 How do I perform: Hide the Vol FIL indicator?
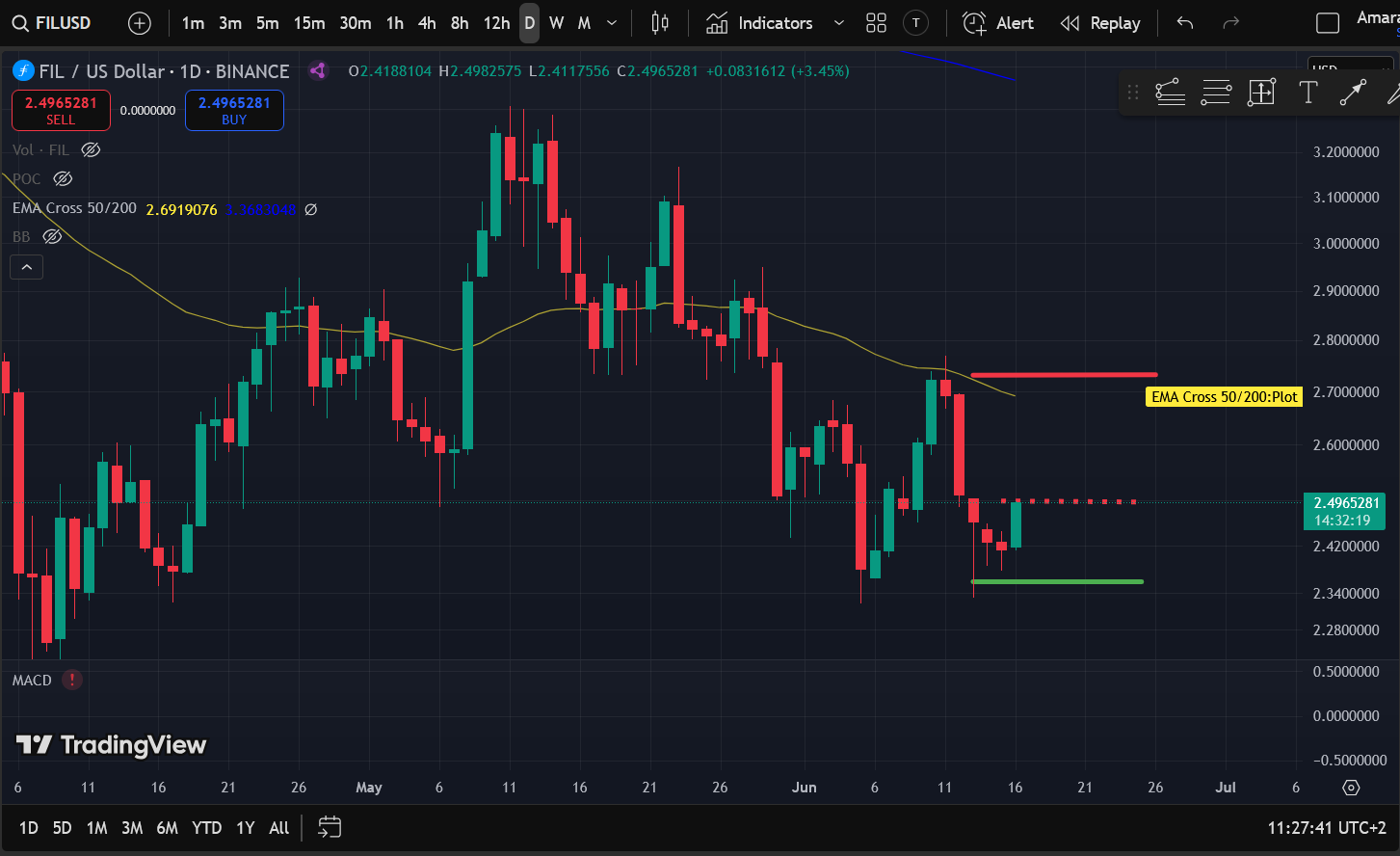tap(90, 149)
